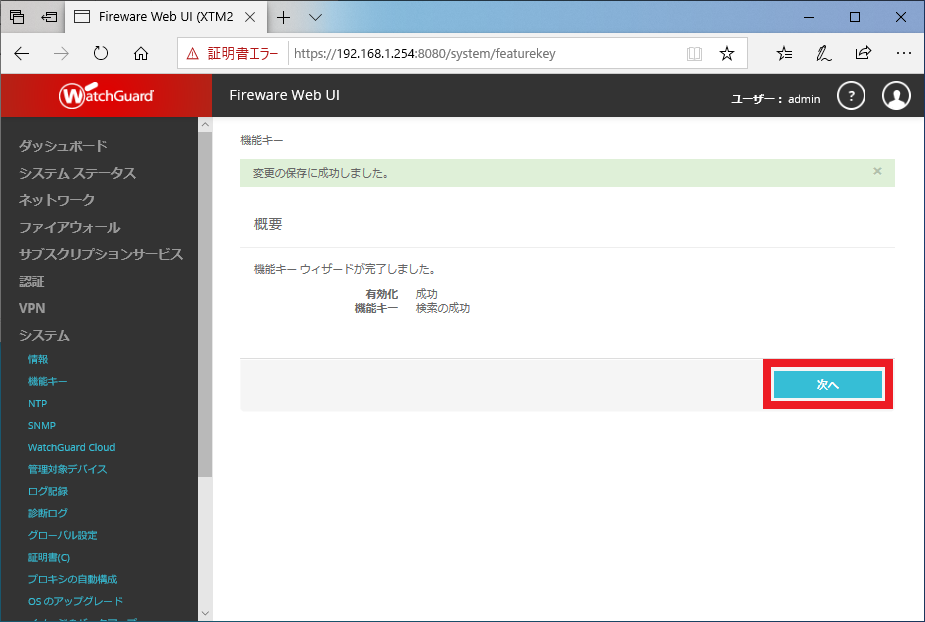
Task: Close the Fireware Web UI tab
Action: 250,17
